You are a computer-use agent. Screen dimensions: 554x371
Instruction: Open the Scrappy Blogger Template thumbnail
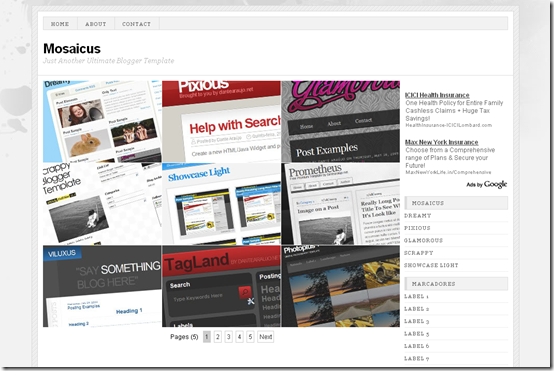point(102,204)
